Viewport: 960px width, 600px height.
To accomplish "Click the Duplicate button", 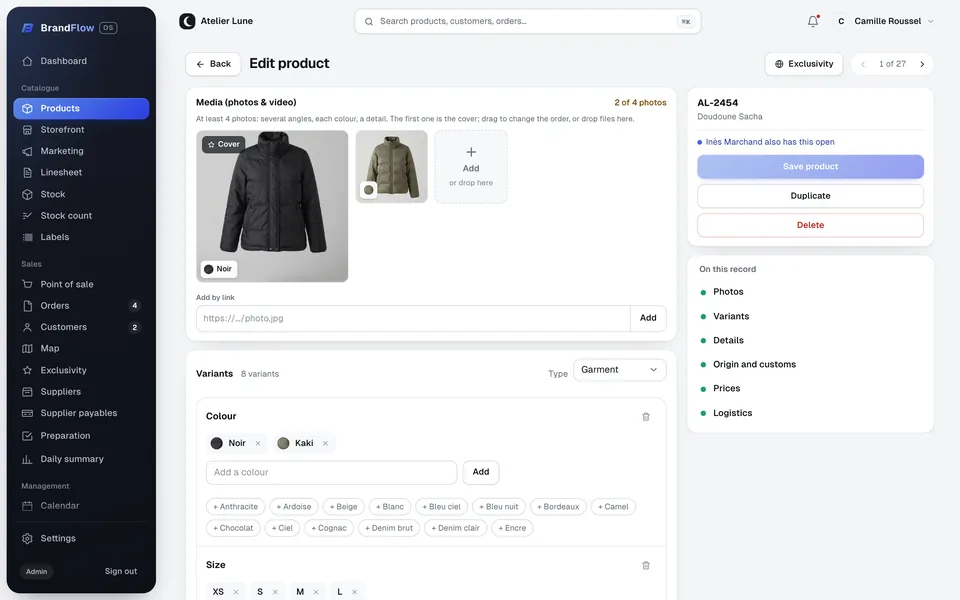I will (x=810, y=196).
